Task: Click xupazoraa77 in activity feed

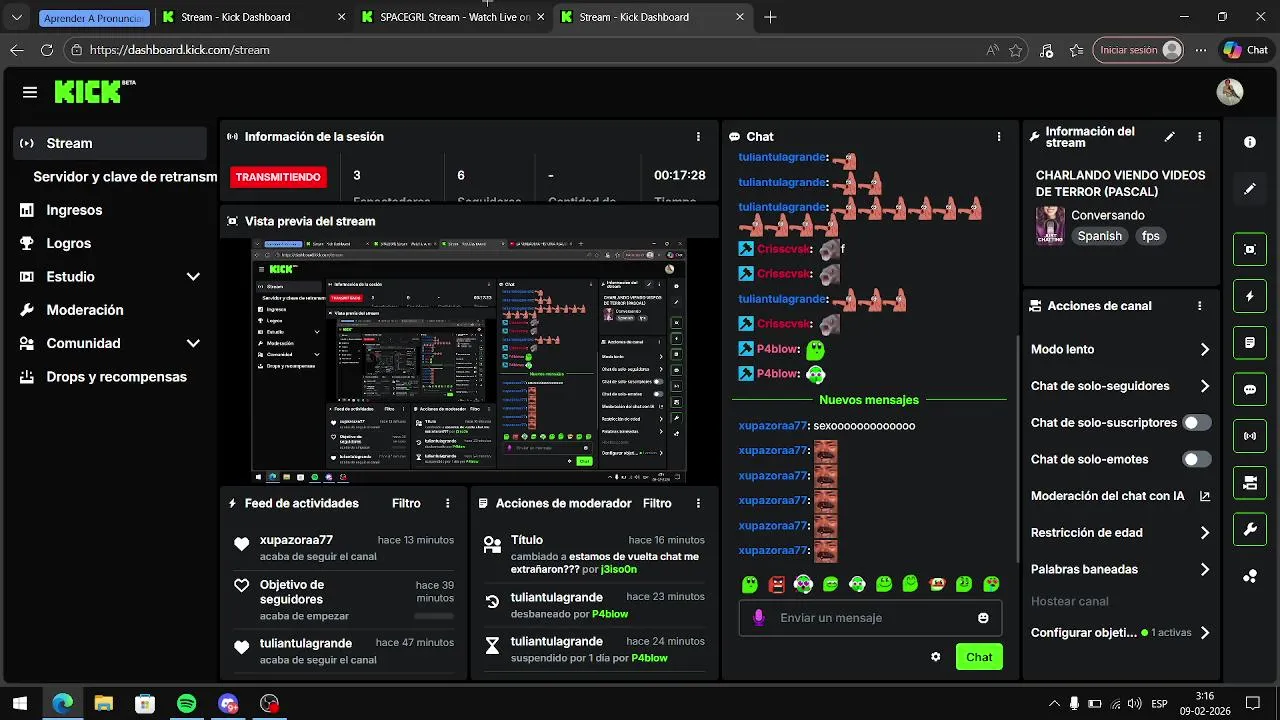Action: (296, 540)
